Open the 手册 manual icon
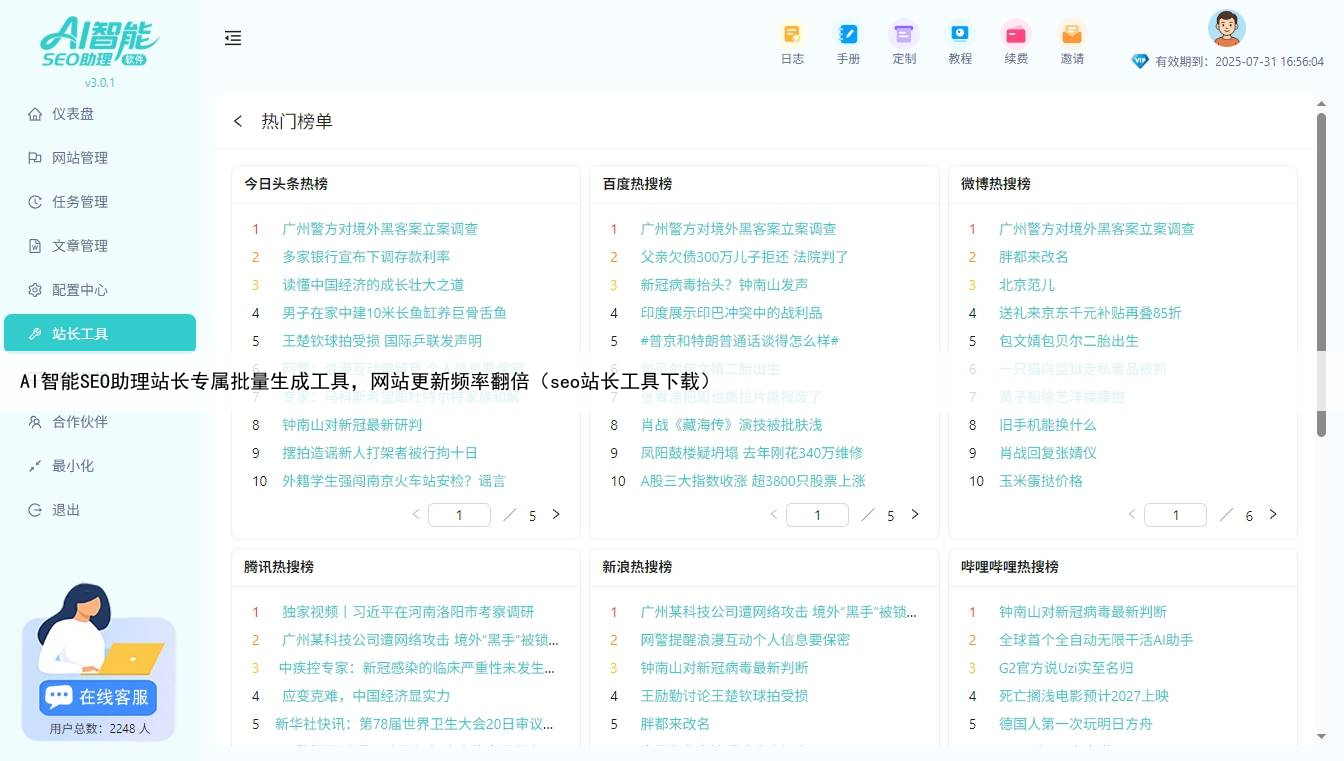Screen dimensions: 1344x761 (848, 35)
